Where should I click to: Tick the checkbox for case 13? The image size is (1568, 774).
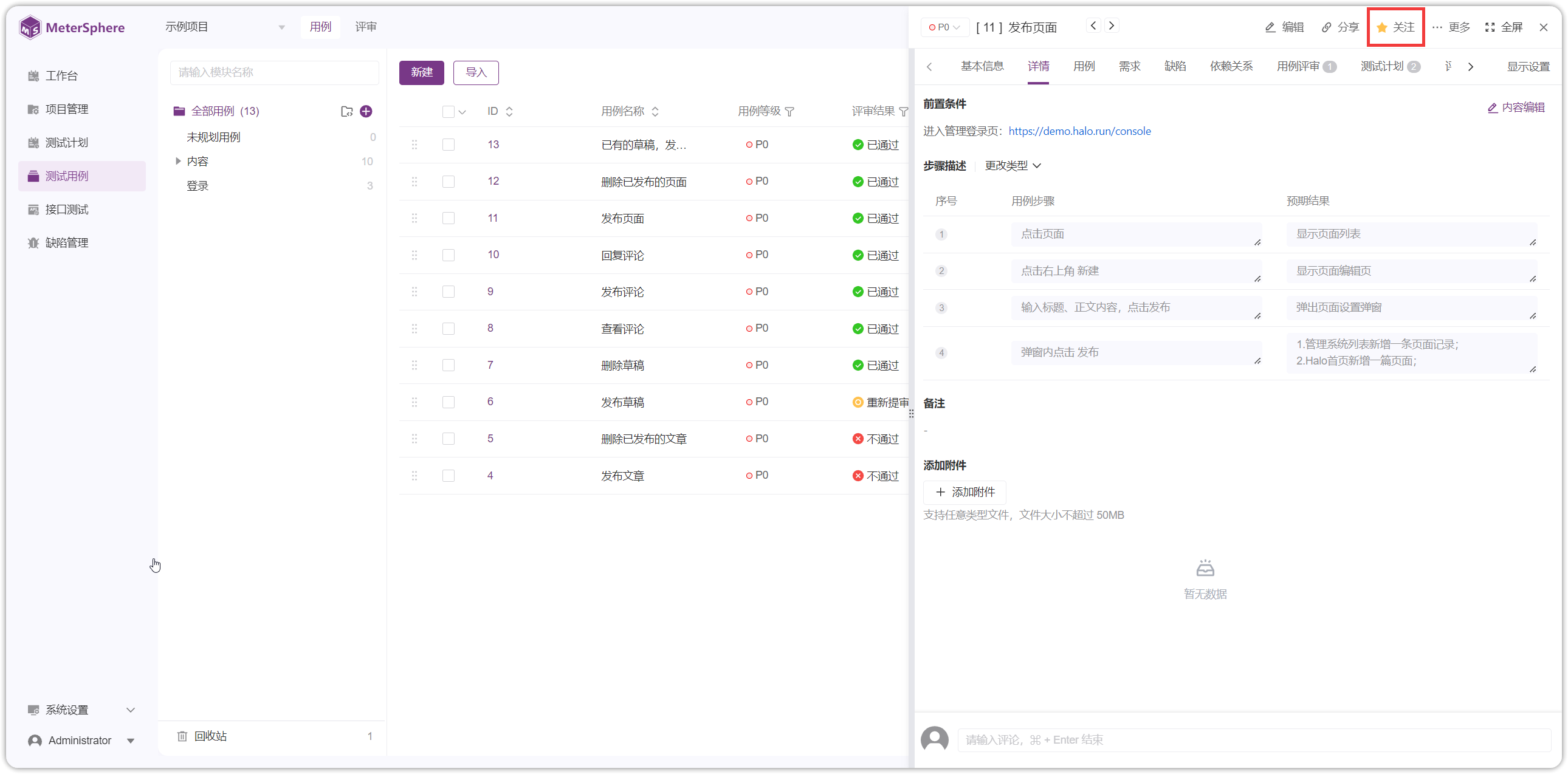pyautogui.click(x=448, y=145)
